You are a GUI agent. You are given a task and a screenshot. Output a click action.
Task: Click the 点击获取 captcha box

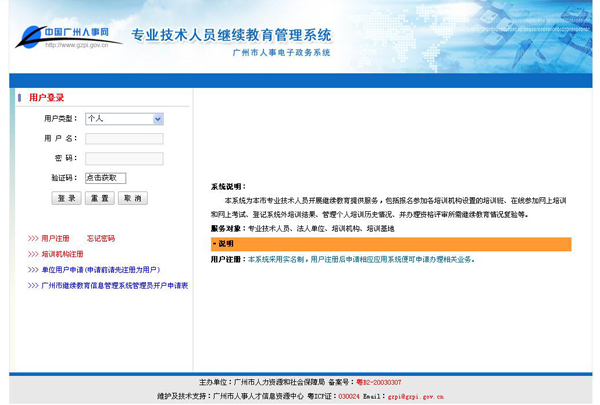pyautogui.click(x=105, y=178)
